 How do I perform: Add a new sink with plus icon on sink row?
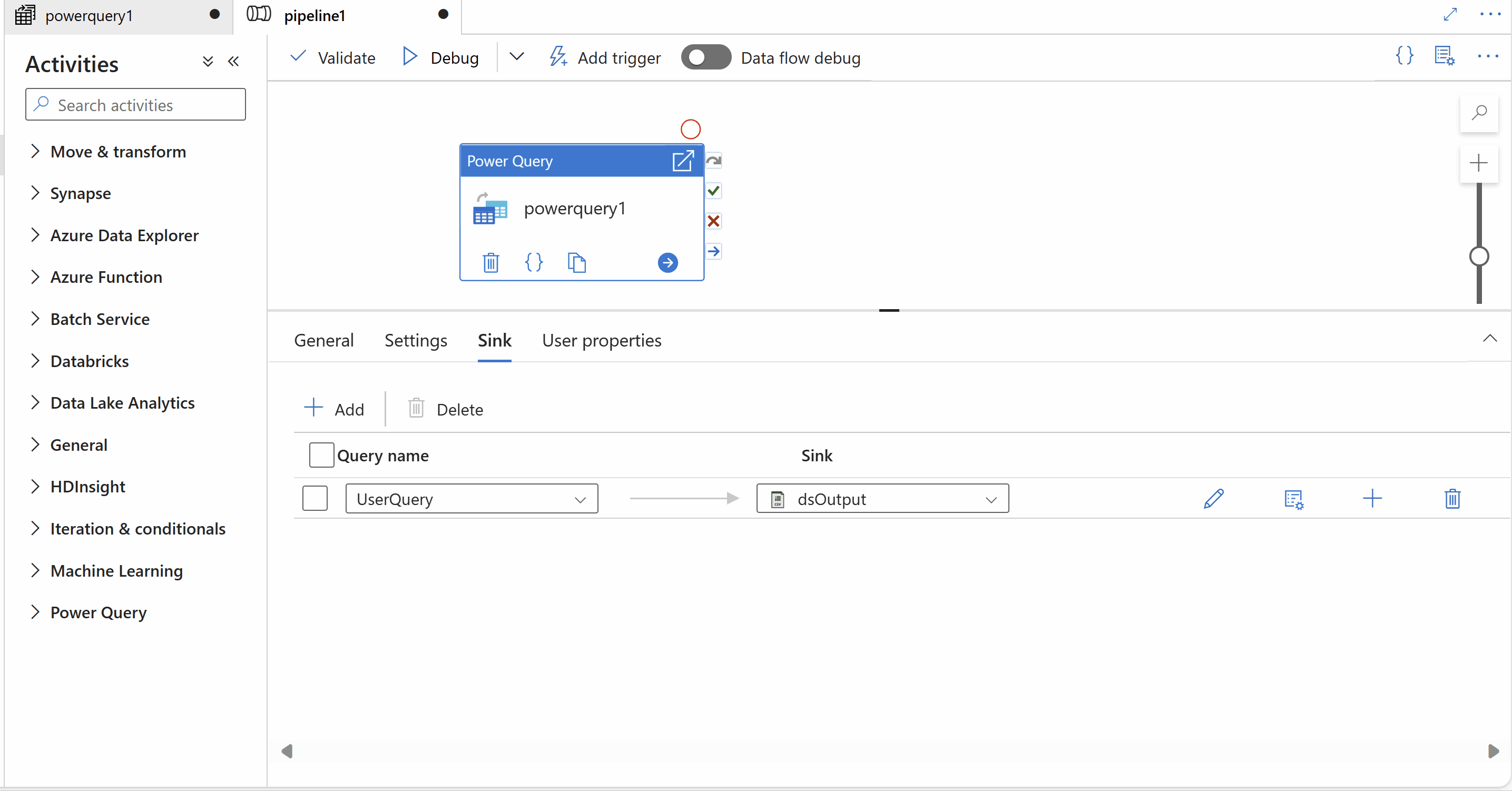(1372, 499)
